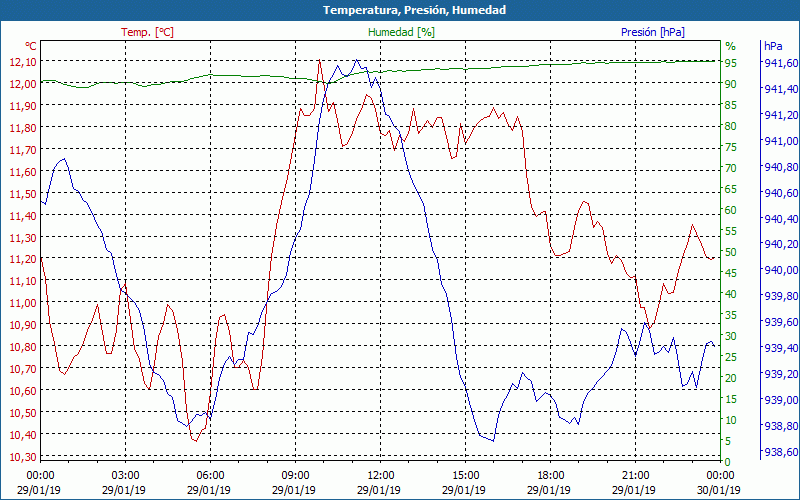Click the 06:00 time axis label
800x500 pixels.
[209, 476]
